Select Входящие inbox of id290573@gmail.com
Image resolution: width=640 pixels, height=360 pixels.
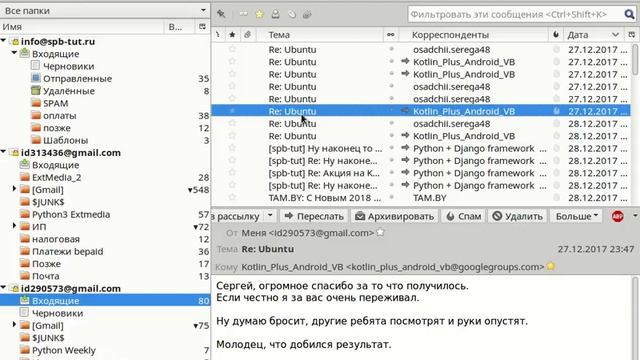point(105,300)
